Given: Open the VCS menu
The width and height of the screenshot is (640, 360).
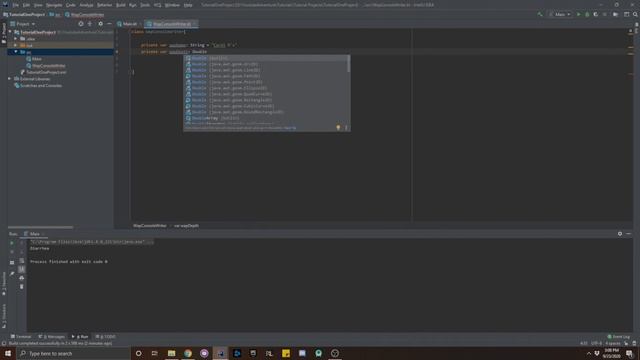Looking at the screenshot, I should pos(158,5).
